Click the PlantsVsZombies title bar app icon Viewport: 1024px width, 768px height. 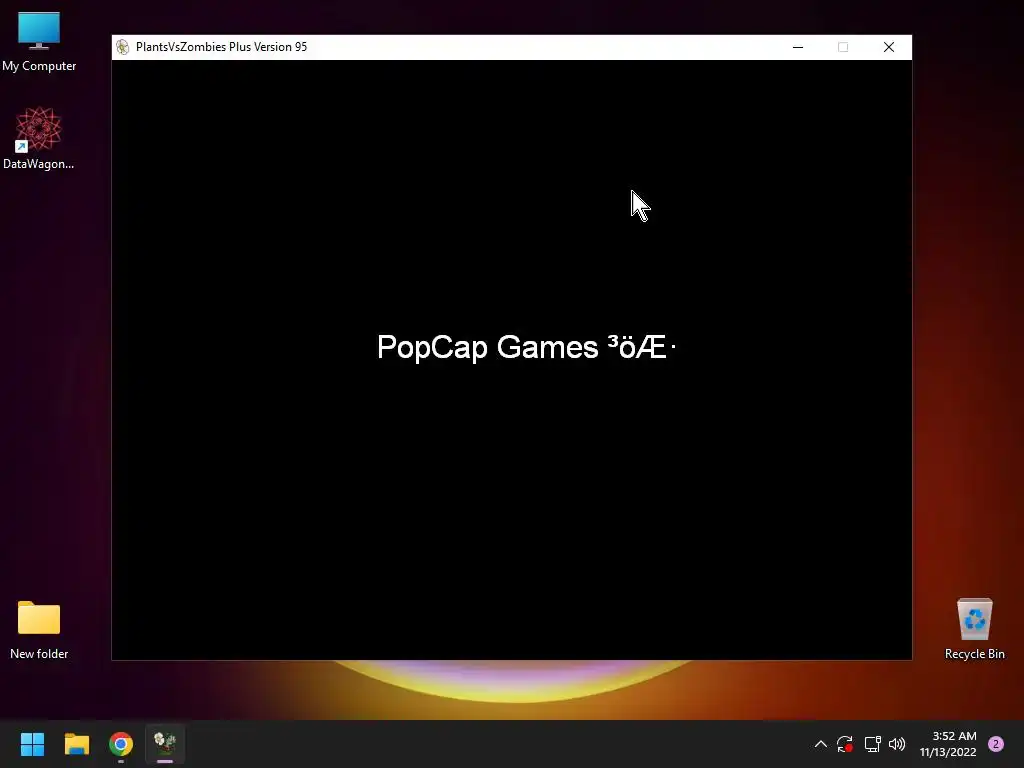[123, 47]
